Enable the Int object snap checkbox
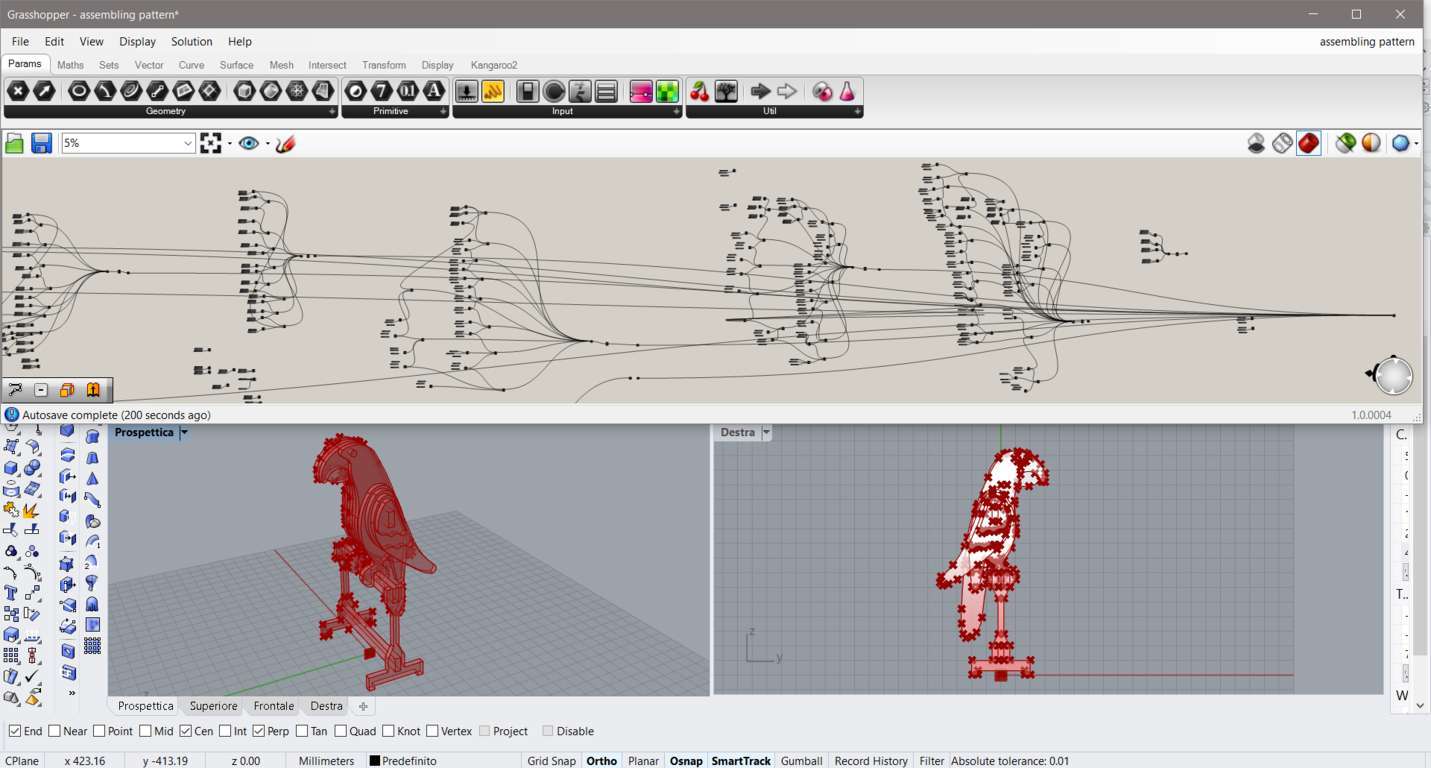 tap(225, 731)
